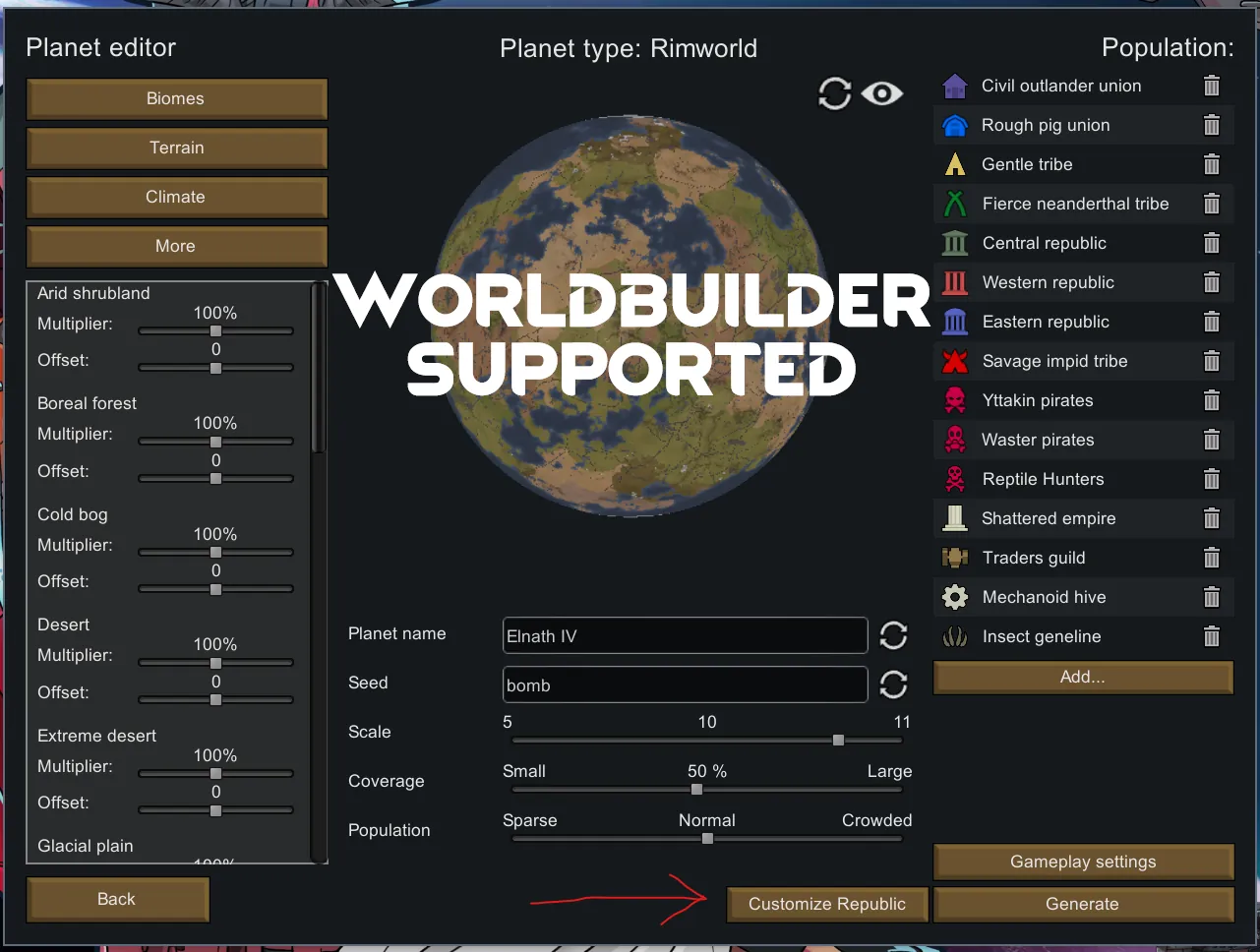Regenerate the seed using the refresh icon

(x=893, y=684)
